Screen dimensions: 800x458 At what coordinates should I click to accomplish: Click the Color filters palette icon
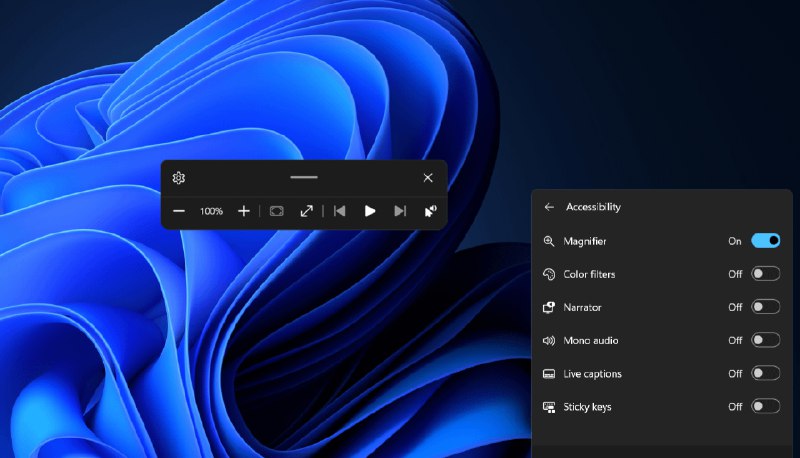point(549,274)
